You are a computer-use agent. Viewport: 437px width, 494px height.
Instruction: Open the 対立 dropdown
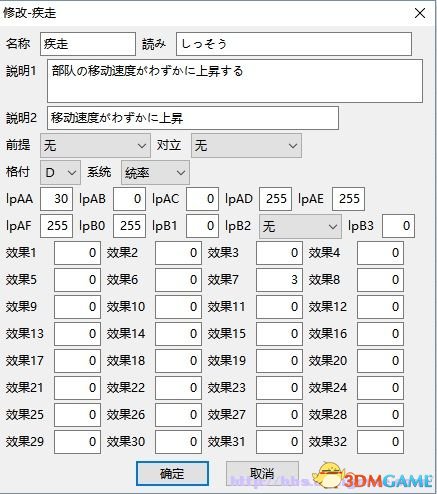[x=246, y=146]
